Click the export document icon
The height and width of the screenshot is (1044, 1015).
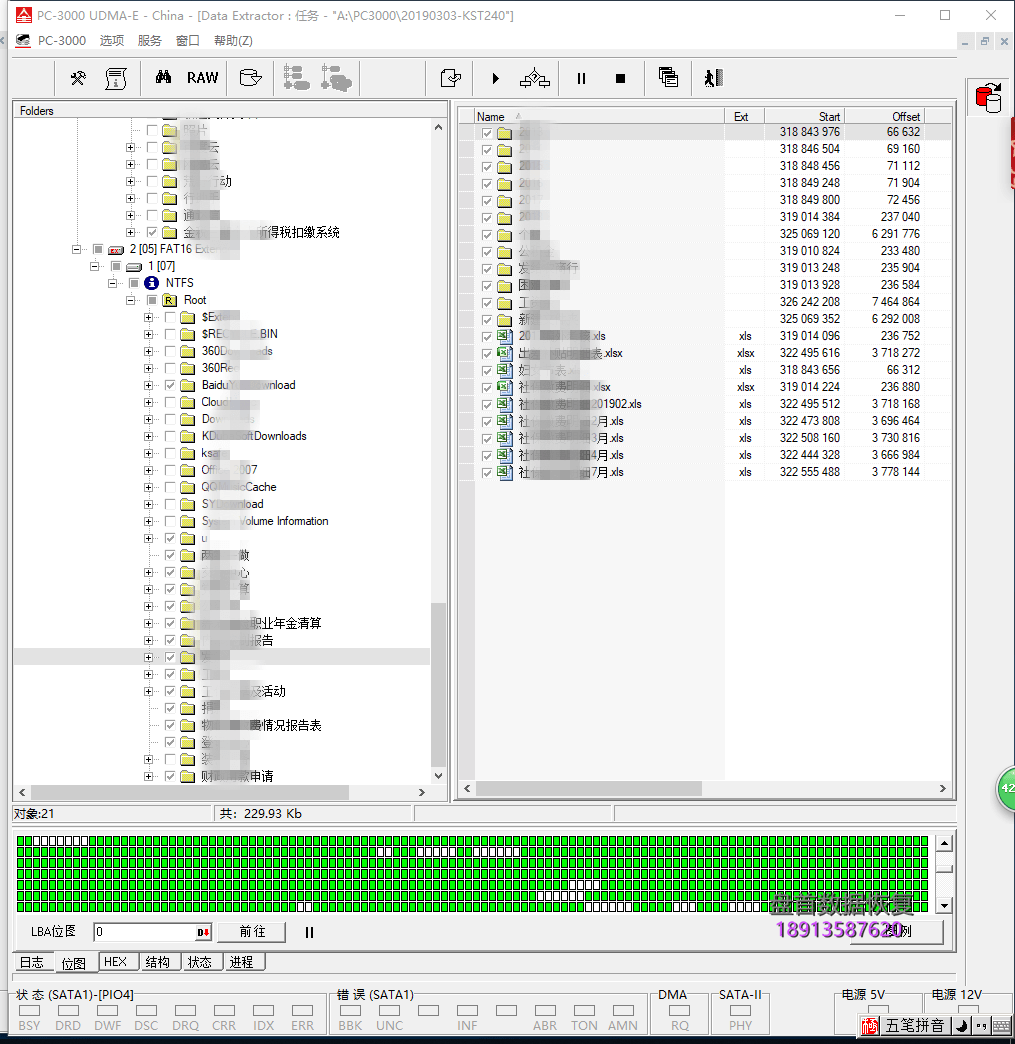click(x=451, y=79)
